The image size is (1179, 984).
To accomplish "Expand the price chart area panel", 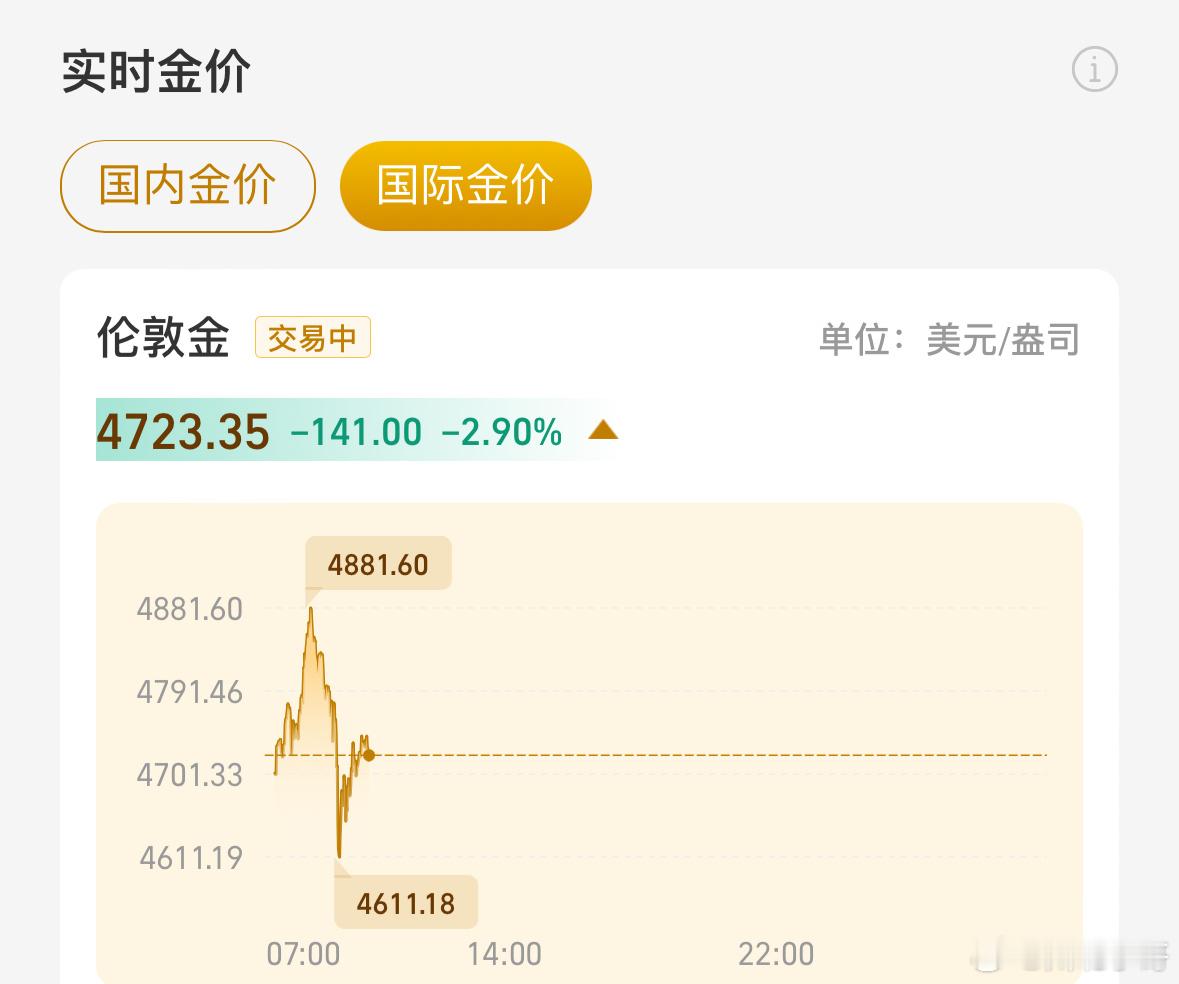I will (x=590, y=740).
